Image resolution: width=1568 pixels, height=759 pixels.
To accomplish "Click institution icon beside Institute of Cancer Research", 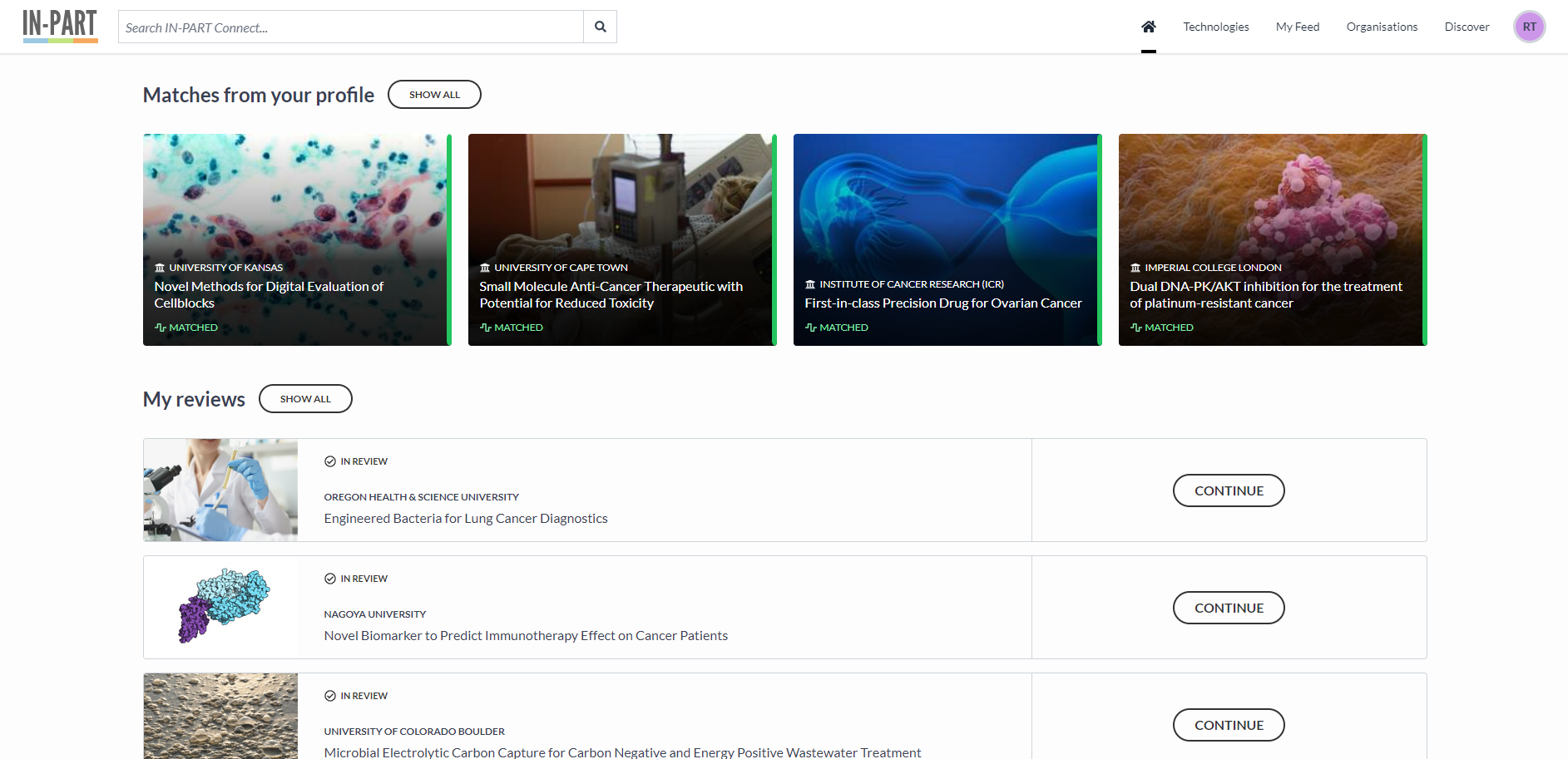I will tap(810, 284).
